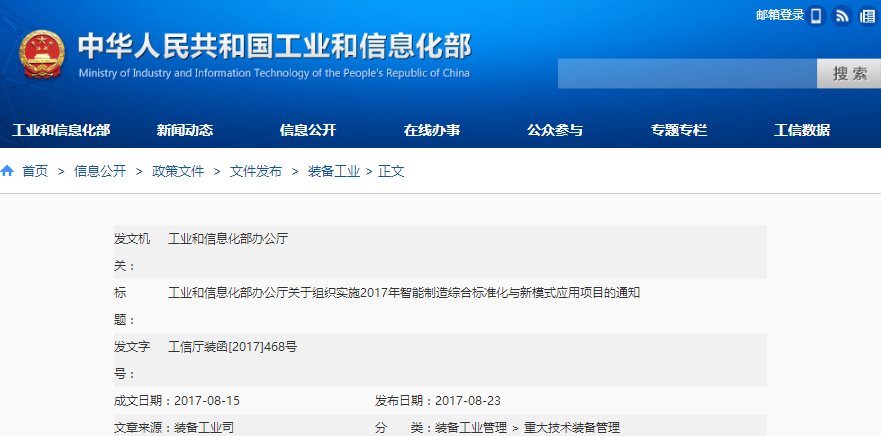Screen dimensions: 881x436
Task: Select the issuing office text 工业和信息化部办公厅
Action: click(228, 239)
